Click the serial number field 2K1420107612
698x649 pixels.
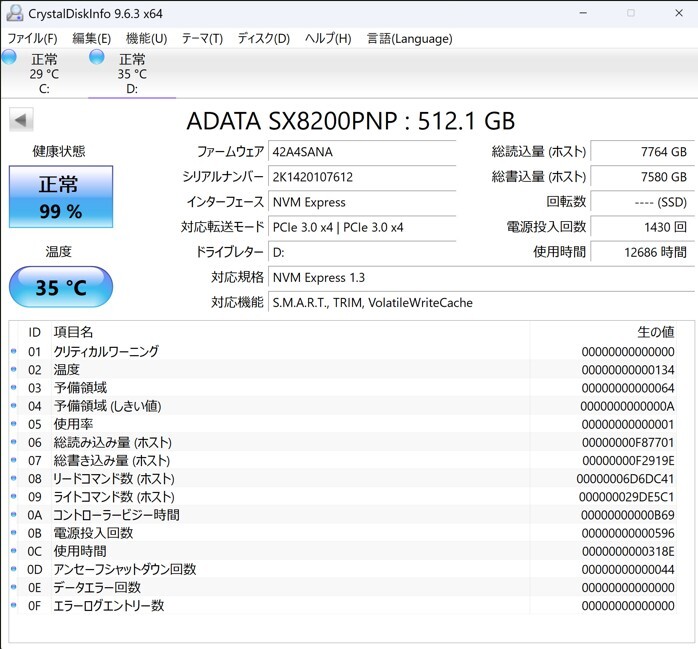click(362, 177)
